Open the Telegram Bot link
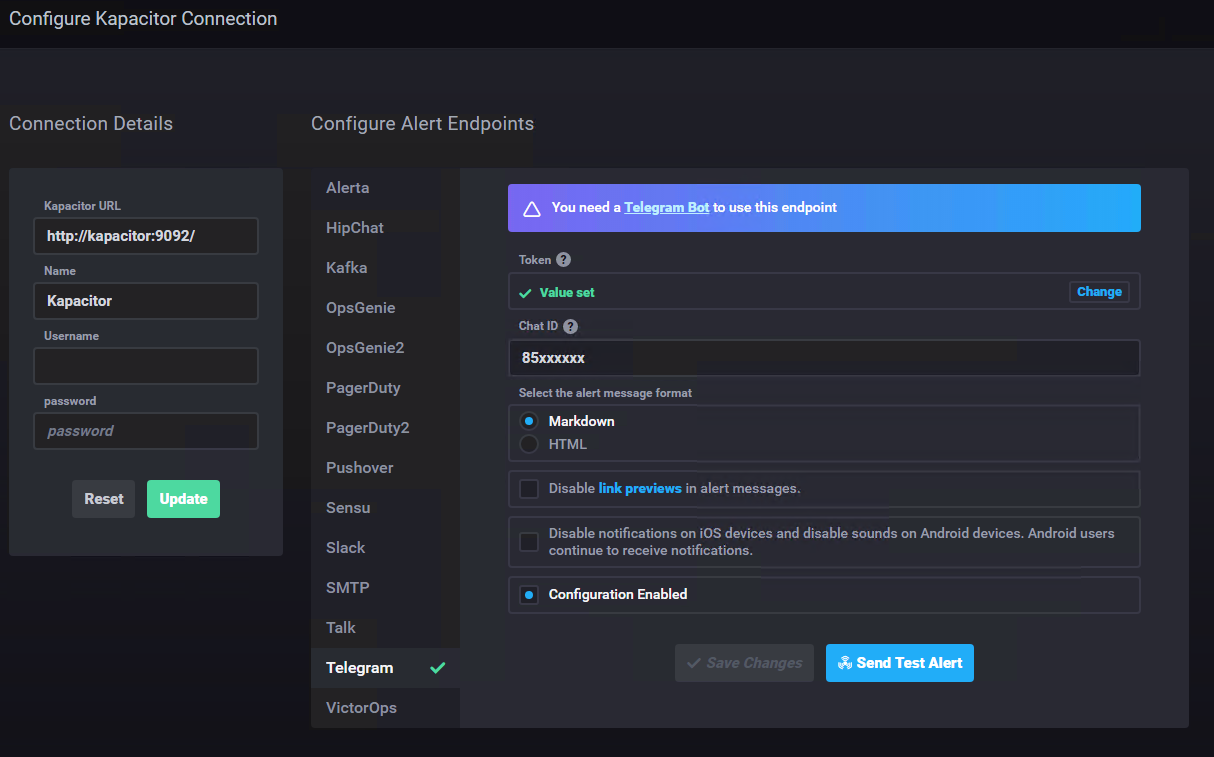The width and height of the screenshot is (1214, 757). point(666,208)
